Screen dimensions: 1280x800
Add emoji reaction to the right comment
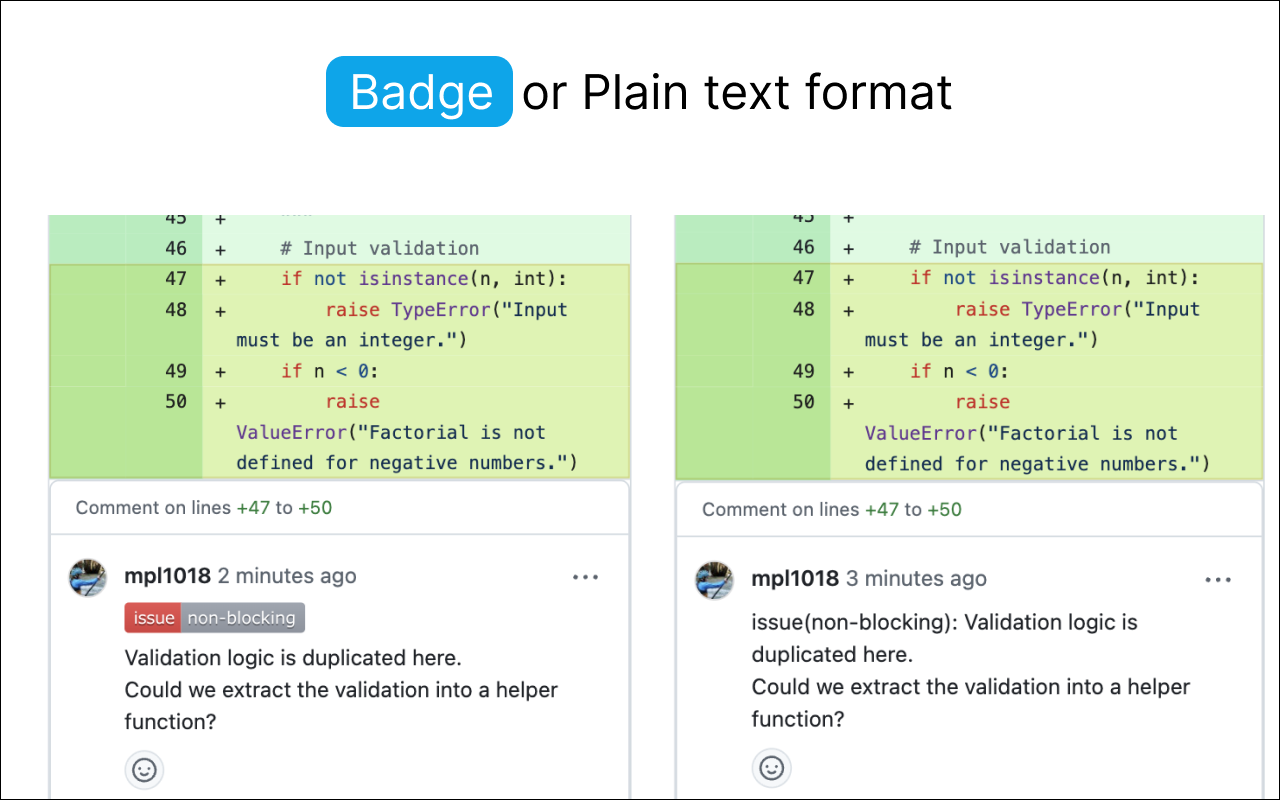tap(771, 768)
